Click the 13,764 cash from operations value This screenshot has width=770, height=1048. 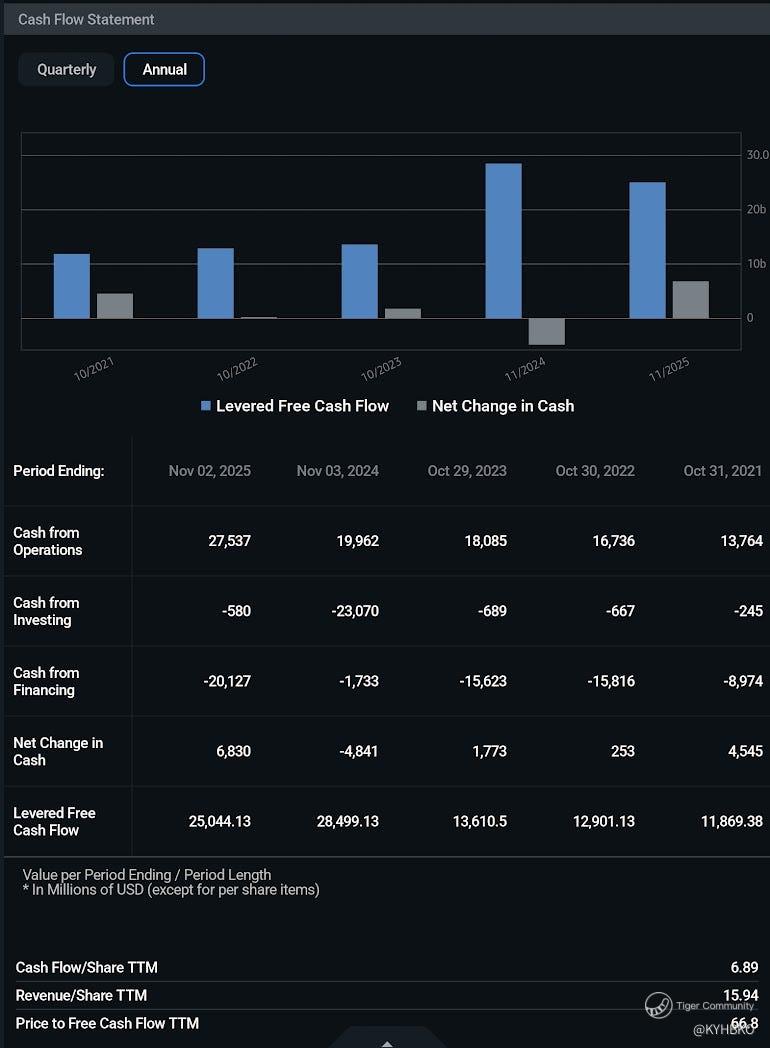pyautogui.click(x=742, y=541)
